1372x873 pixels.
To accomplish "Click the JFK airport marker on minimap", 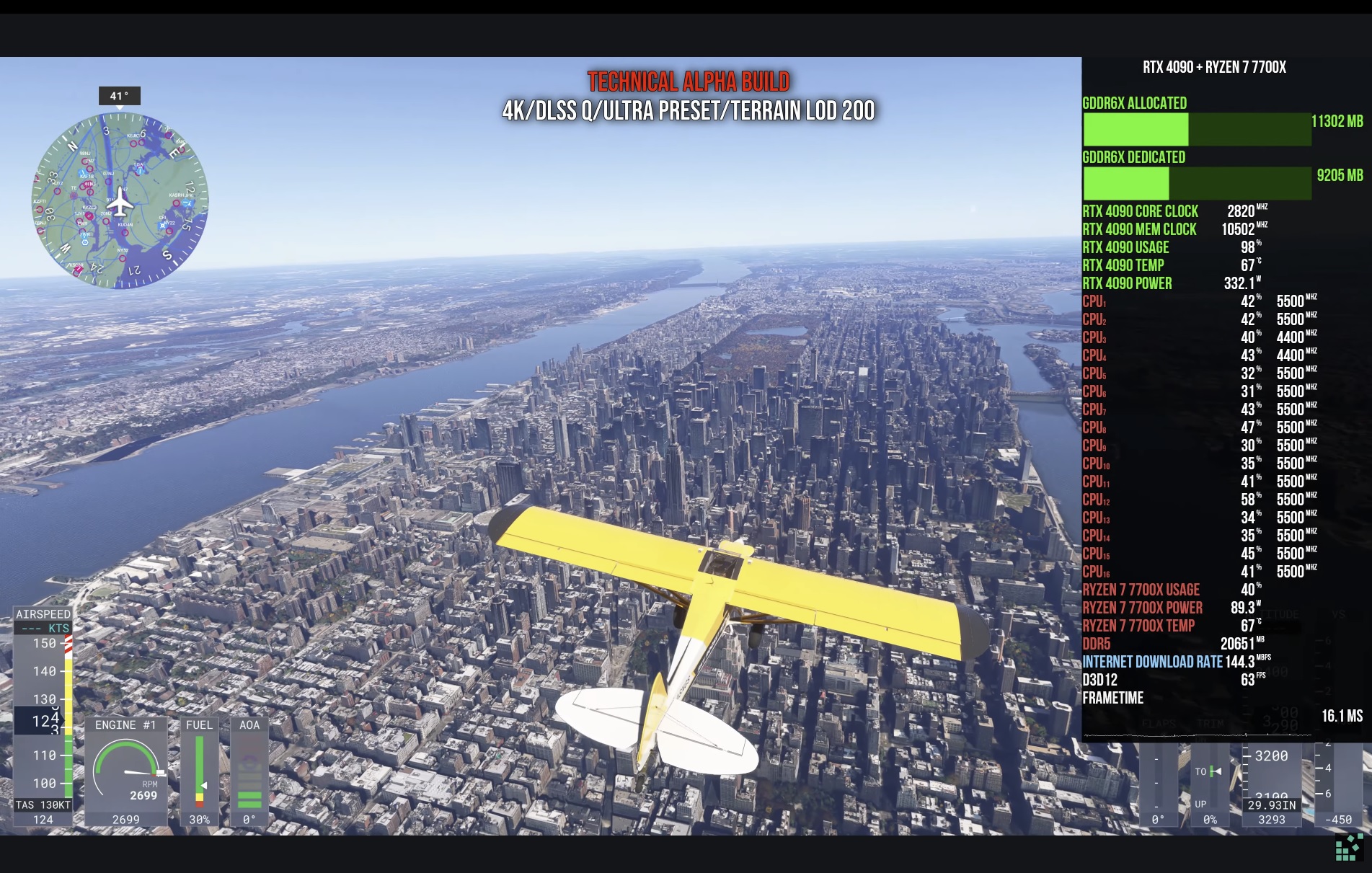I will (187, 203).
